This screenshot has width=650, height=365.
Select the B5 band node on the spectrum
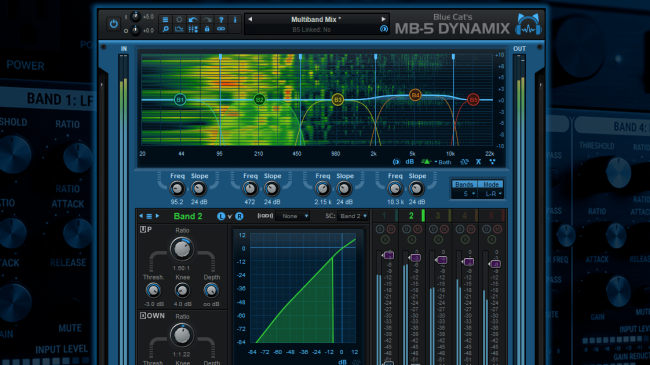[473, 100]
